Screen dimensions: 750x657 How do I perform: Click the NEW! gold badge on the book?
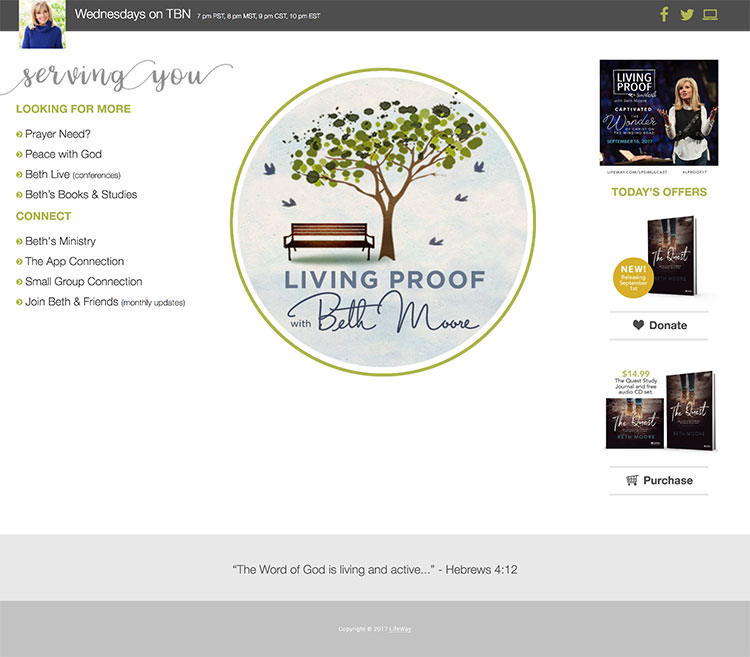click(x=633, y=278)
